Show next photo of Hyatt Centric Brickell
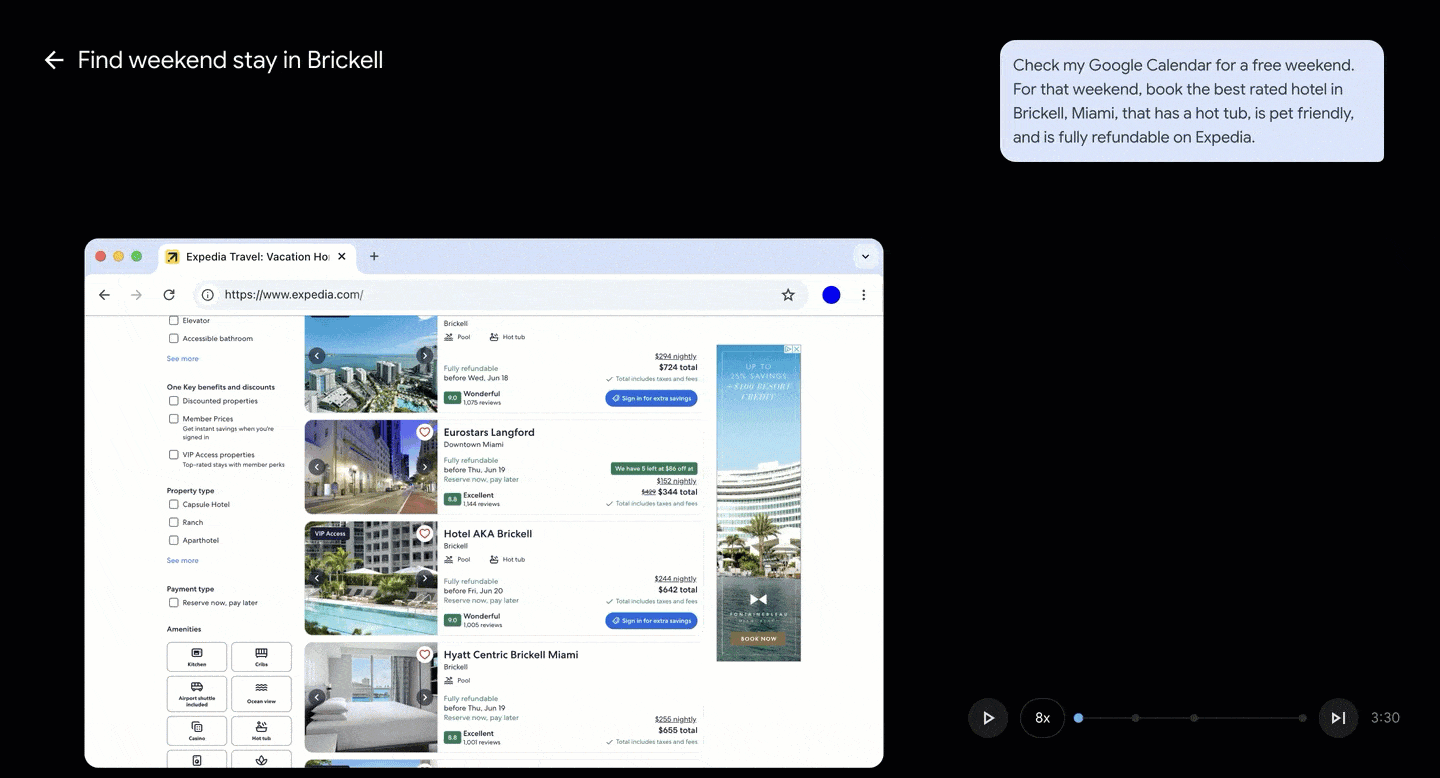 click(x=424, y=697)
